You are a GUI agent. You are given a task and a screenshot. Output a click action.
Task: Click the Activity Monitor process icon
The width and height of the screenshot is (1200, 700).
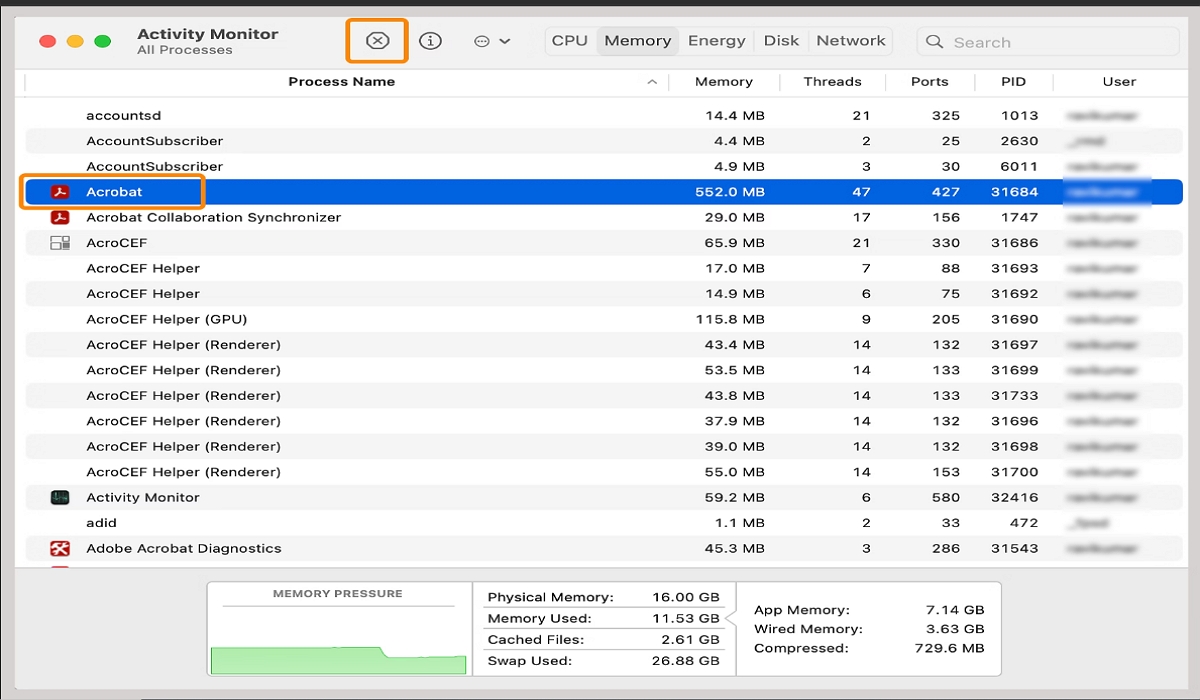pos(60,497)
